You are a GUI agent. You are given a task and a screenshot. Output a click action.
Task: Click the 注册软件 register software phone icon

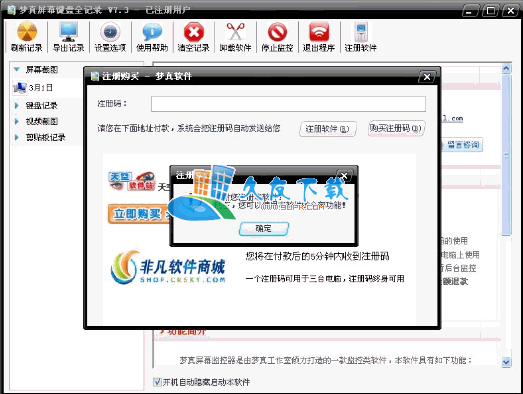[x=361, y=37]
